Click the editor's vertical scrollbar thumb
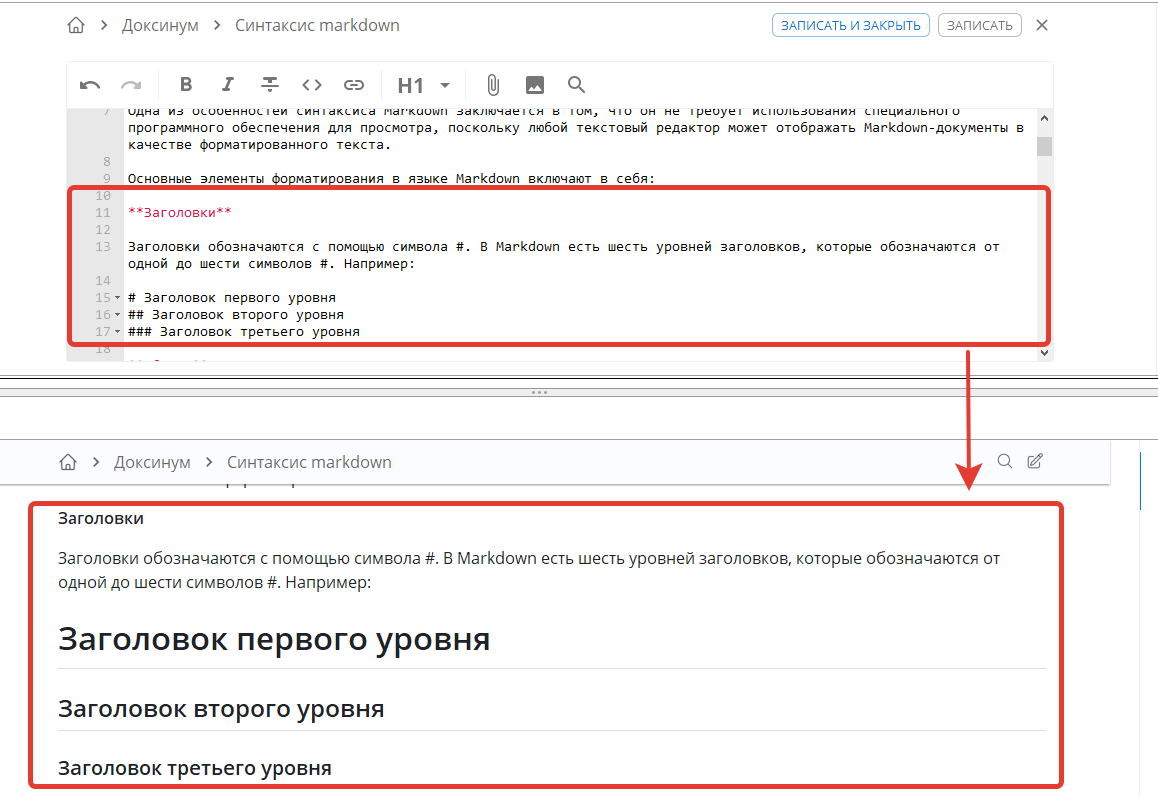 pos(1044,147)
